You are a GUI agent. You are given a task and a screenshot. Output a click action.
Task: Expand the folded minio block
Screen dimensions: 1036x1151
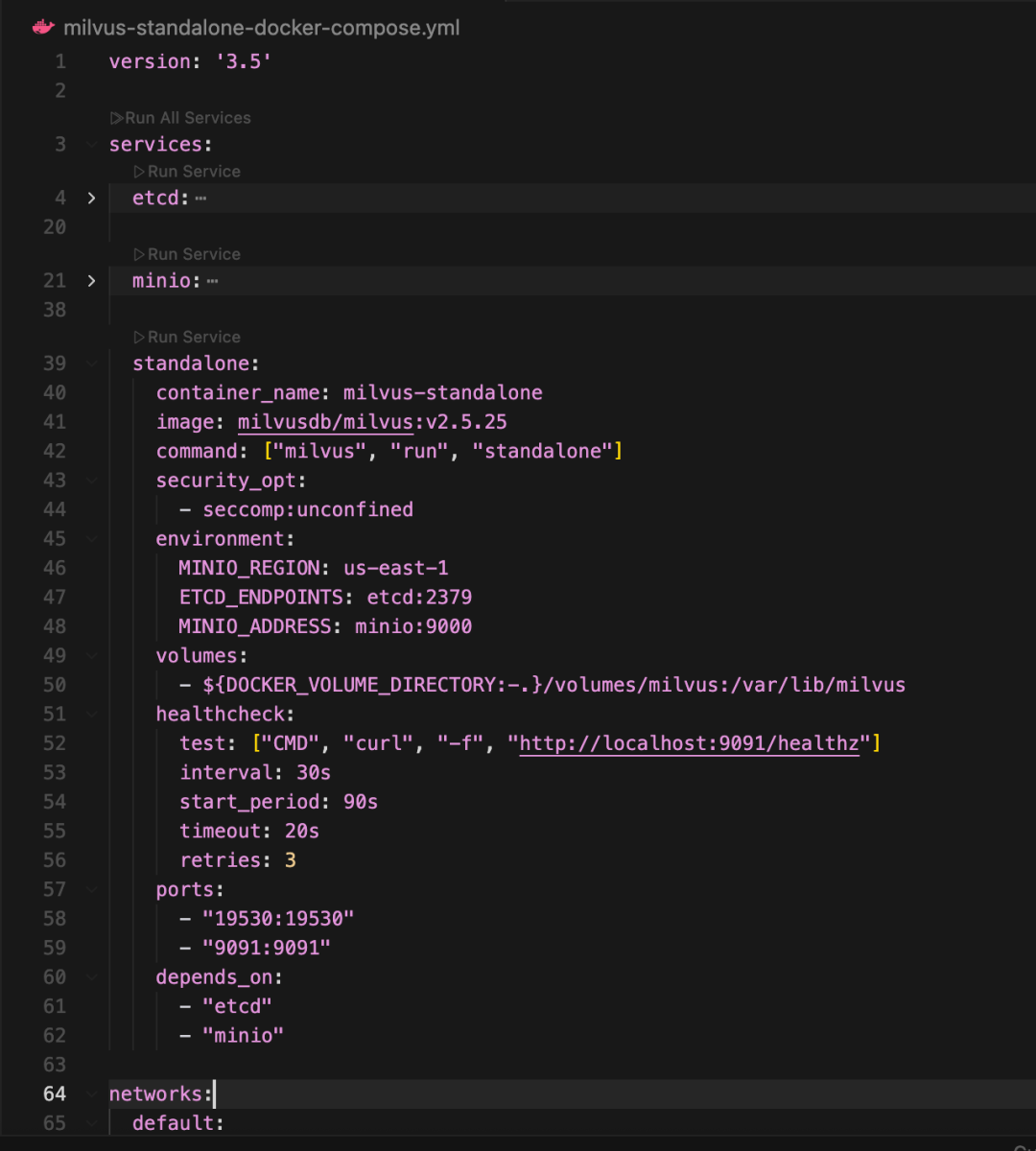pyautogui.click(x=91, y=281)
